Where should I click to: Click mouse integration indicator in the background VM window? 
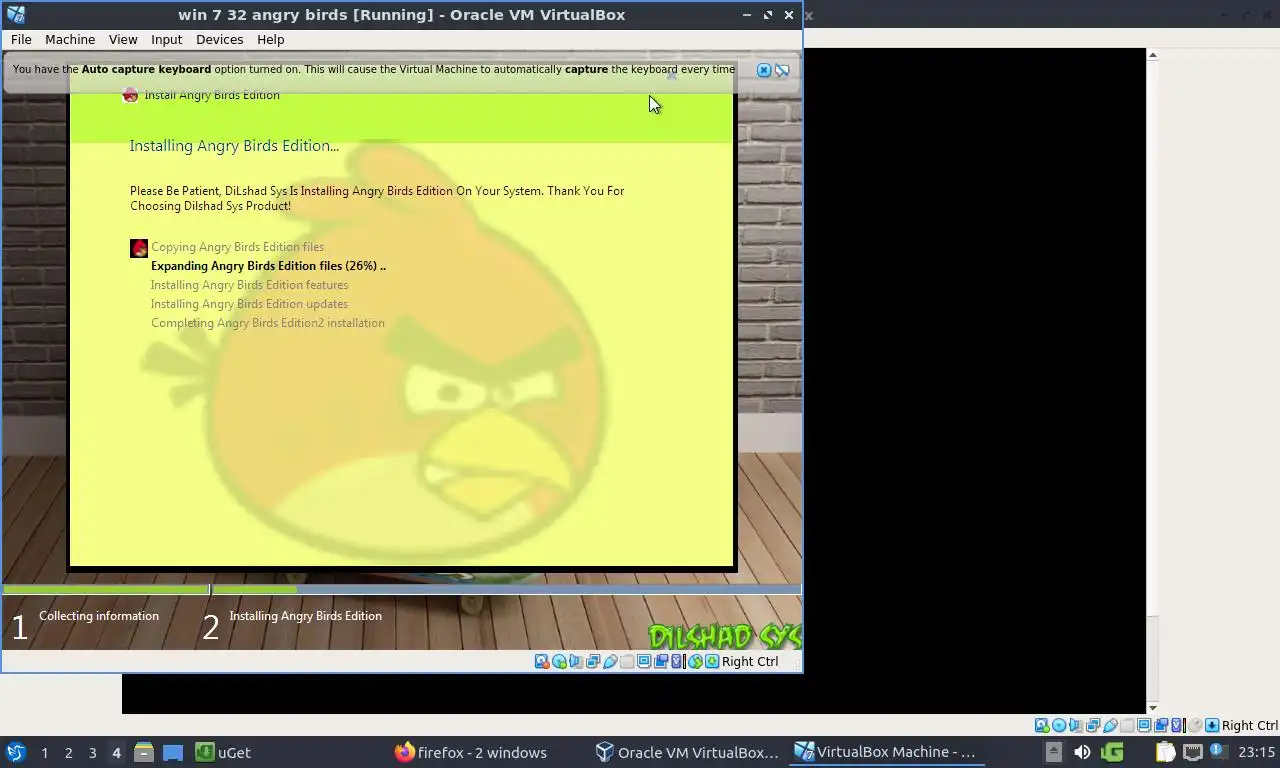1195,726
